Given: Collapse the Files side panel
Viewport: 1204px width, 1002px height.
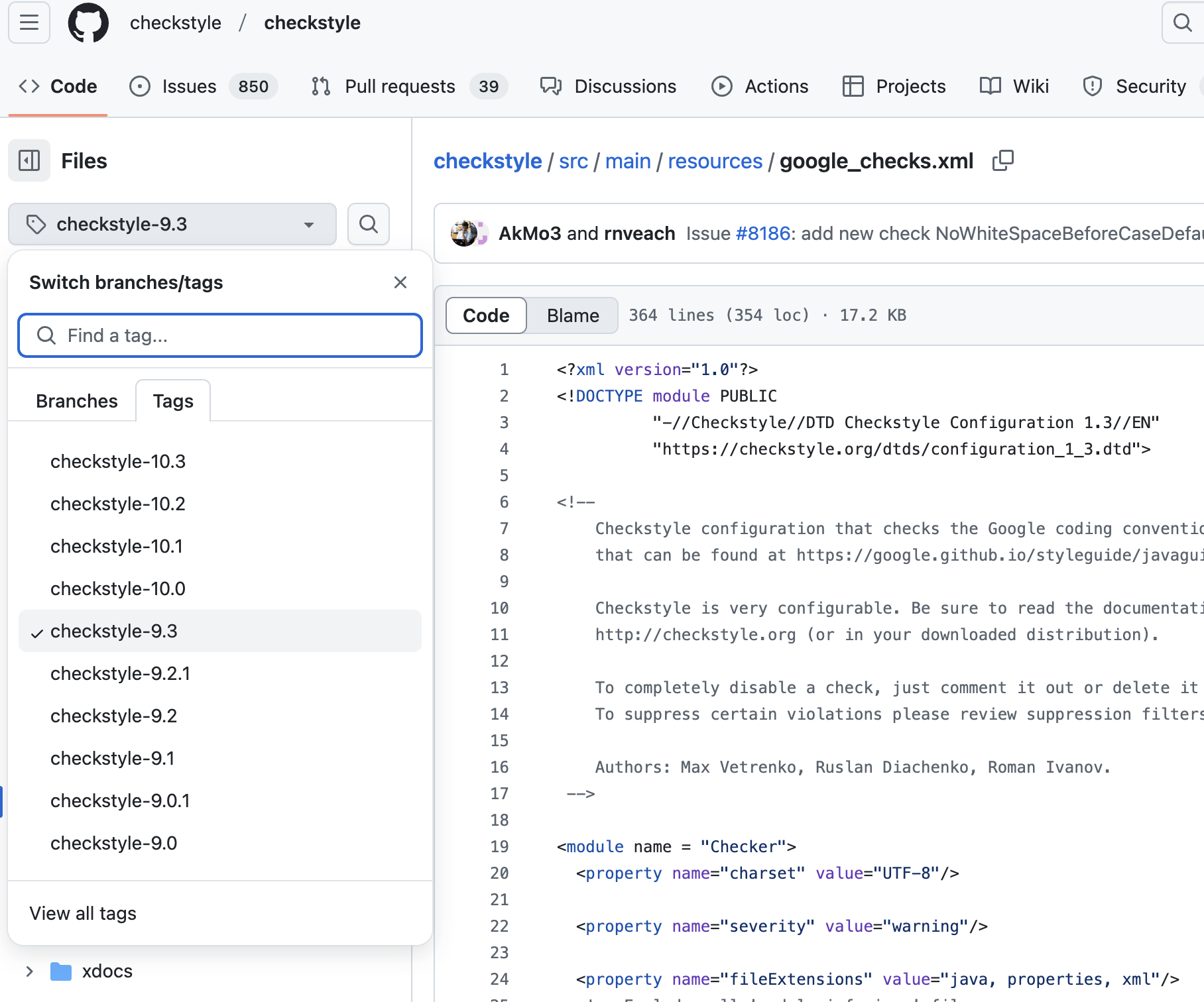Looking at the screenshot, I should (29, 160).
